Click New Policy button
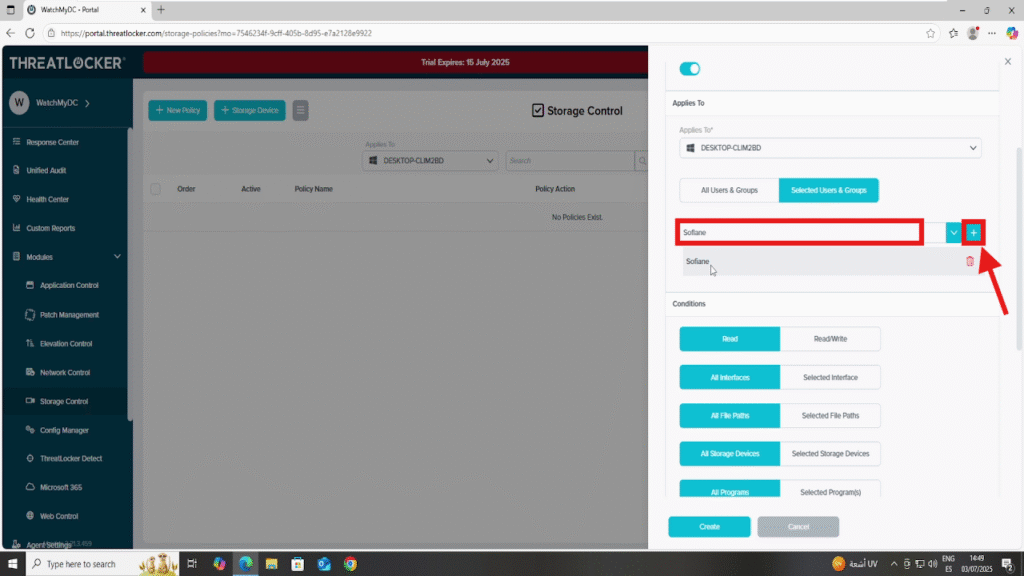 tap(178, 110)
